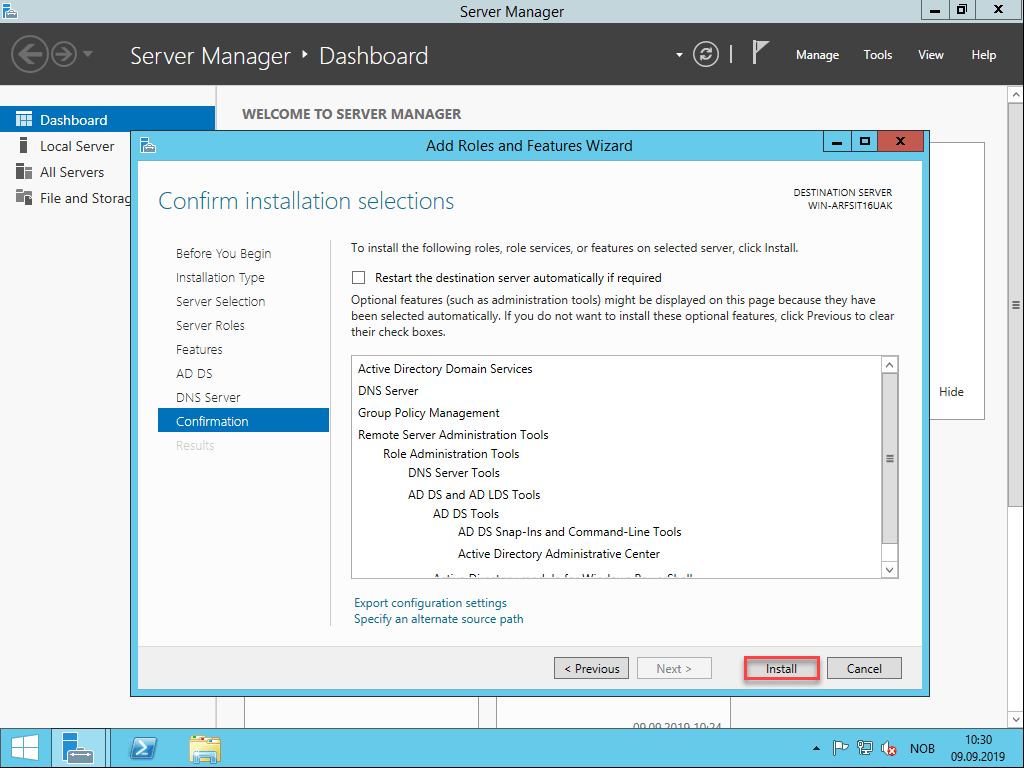Viewport: 1024px width, 768px height.
Task: Click the wizard title bar icon
Action: click(x=148, y=145)
